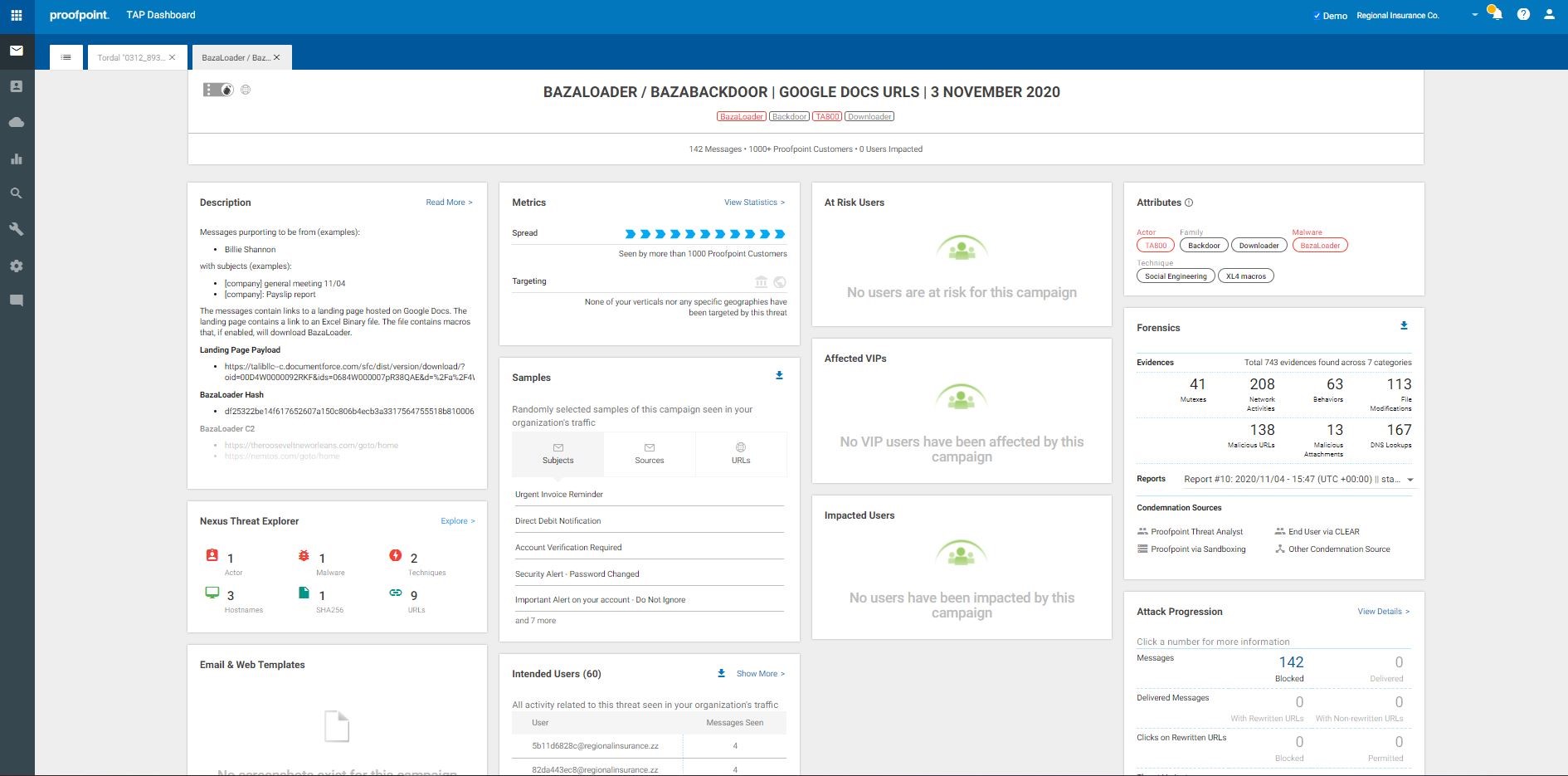Expand the Regional Insurance Co. account dropdown
The height and width of the screenshot is (776, 1568).
click(x=1474, y=15)
